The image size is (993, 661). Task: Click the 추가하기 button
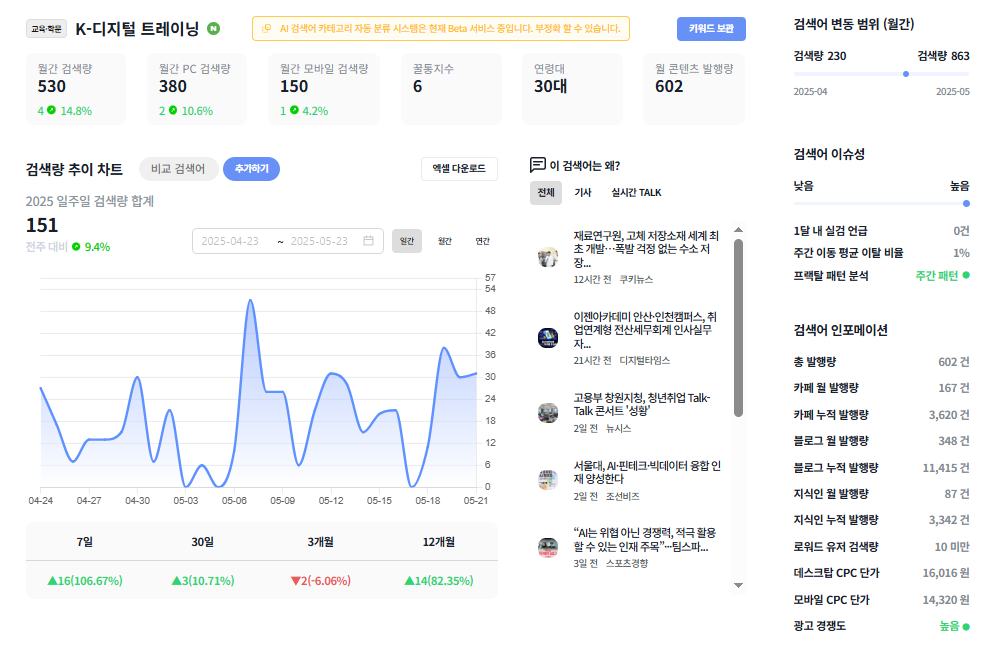(x=251, y=169)
